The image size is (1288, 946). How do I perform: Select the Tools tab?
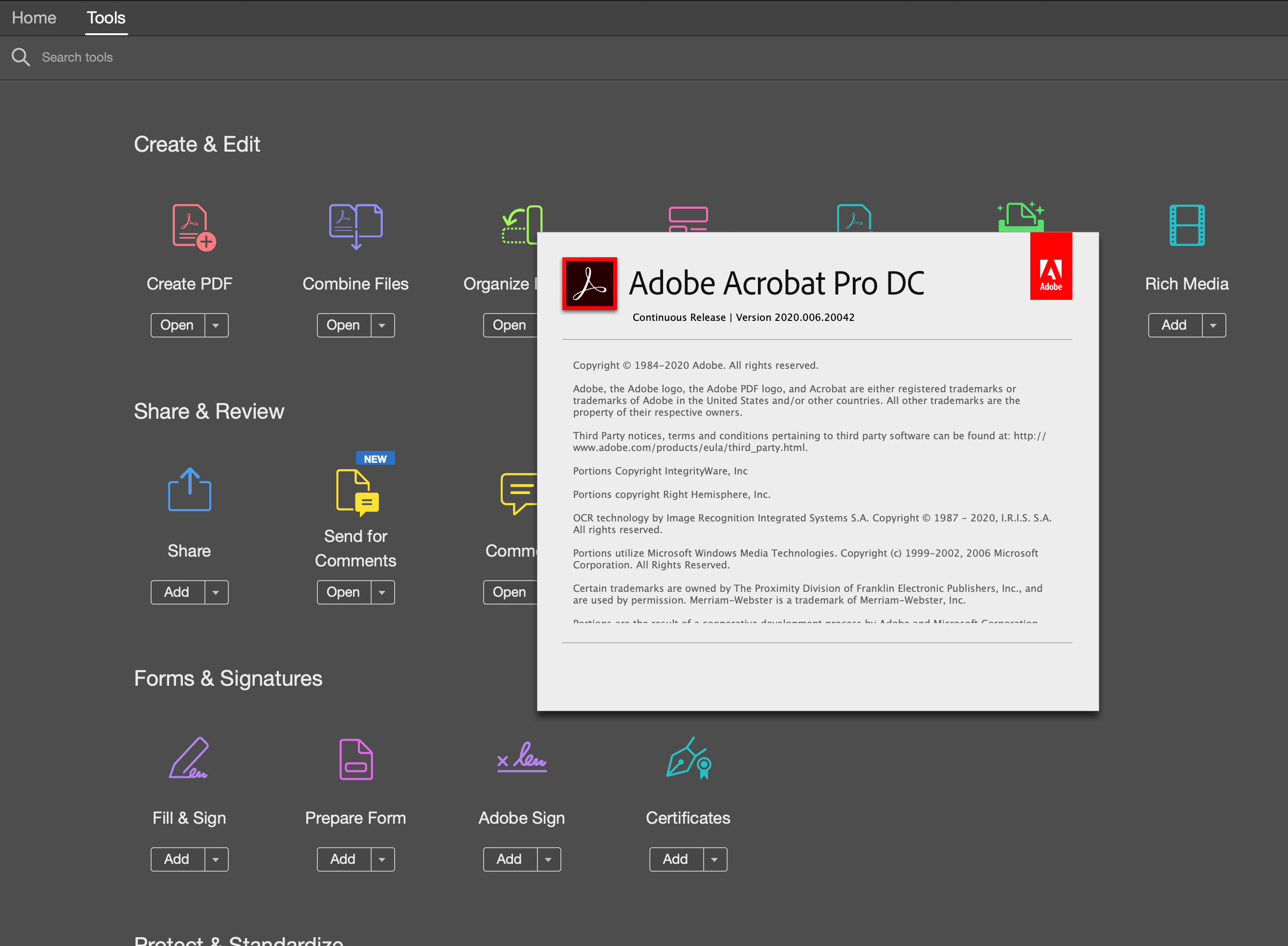[x=106, y=18]
